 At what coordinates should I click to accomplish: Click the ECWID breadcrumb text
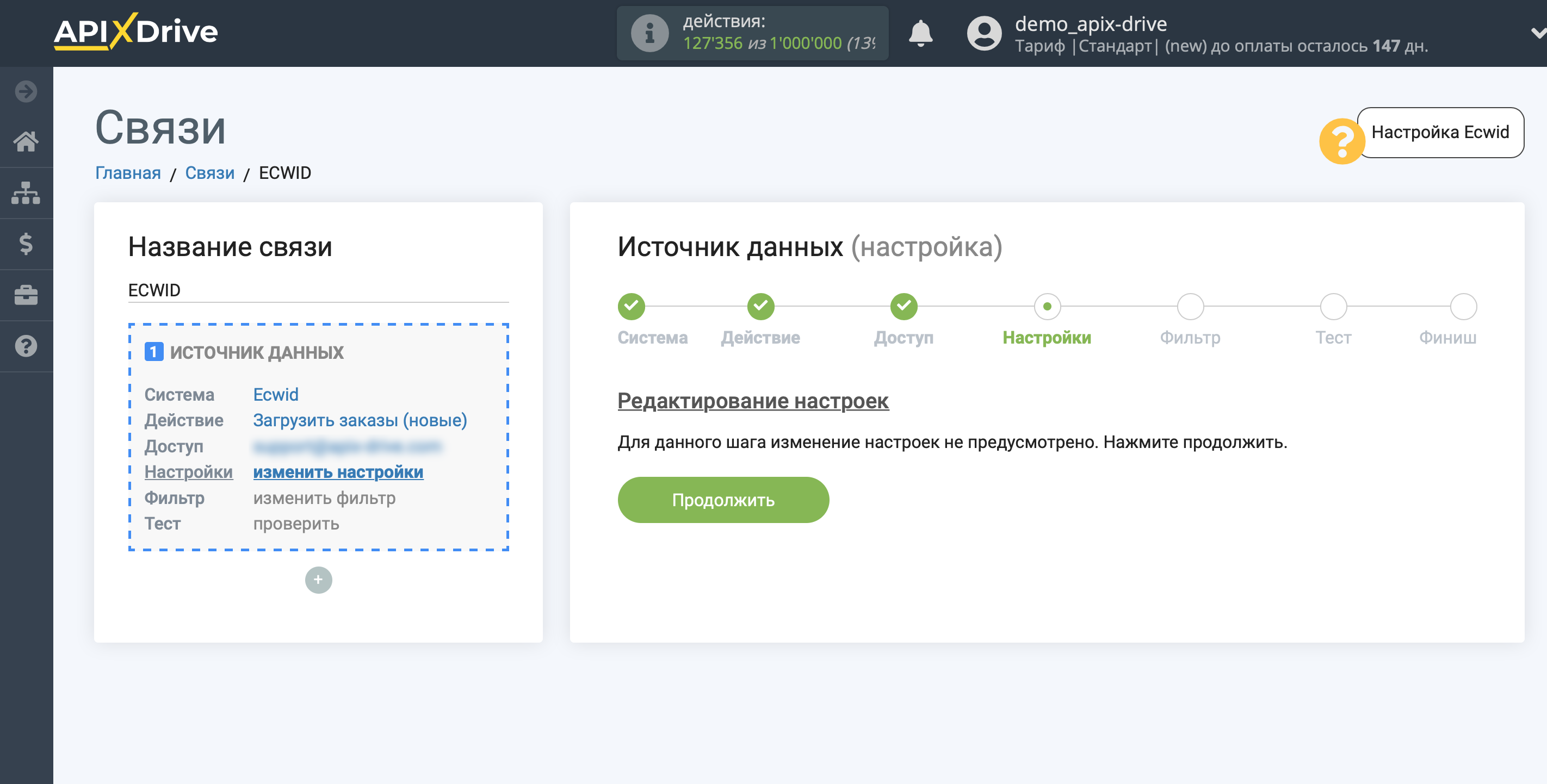(x=284, y=173)
